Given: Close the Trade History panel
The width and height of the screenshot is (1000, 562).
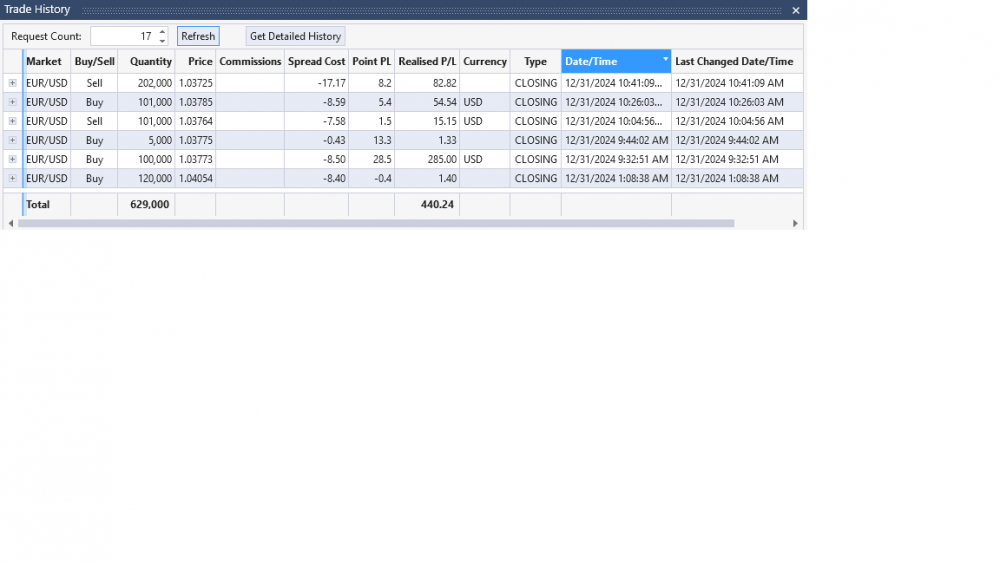Looking at the screenshot, I should coord(796,10).
